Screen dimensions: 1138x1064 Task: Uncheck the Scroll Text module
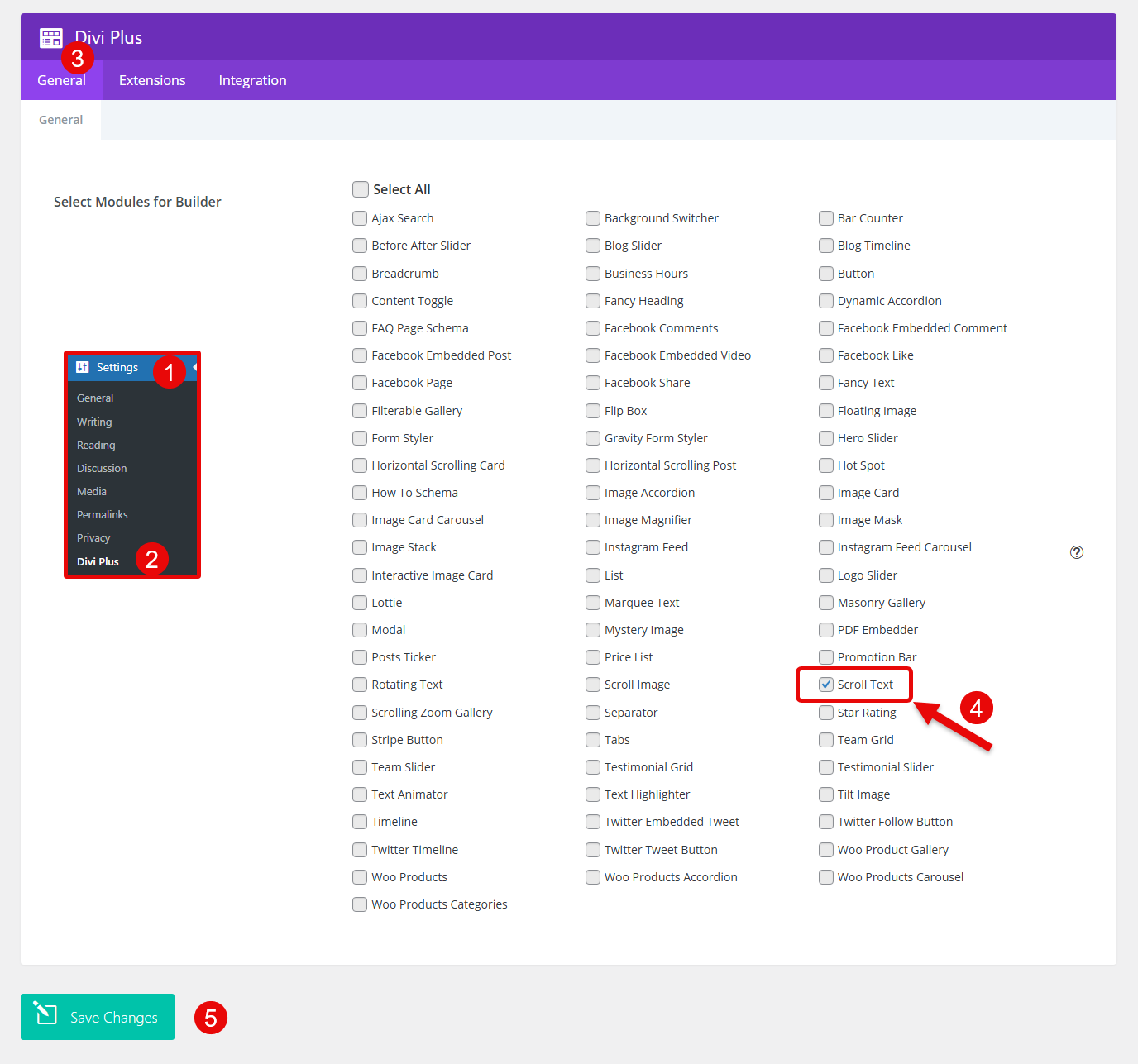click(826, 685)
